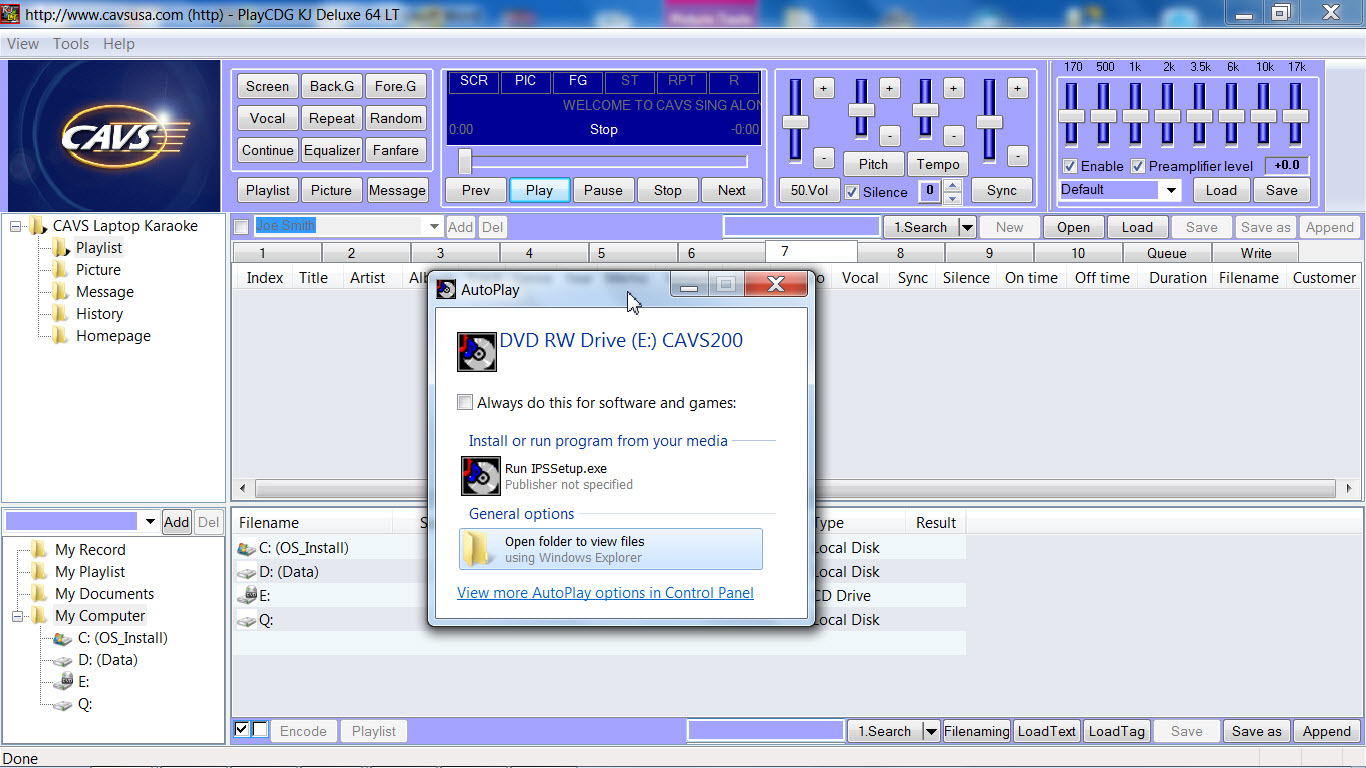Click the DVD RW Drive CAVS200 disc icon

(477, 352)
